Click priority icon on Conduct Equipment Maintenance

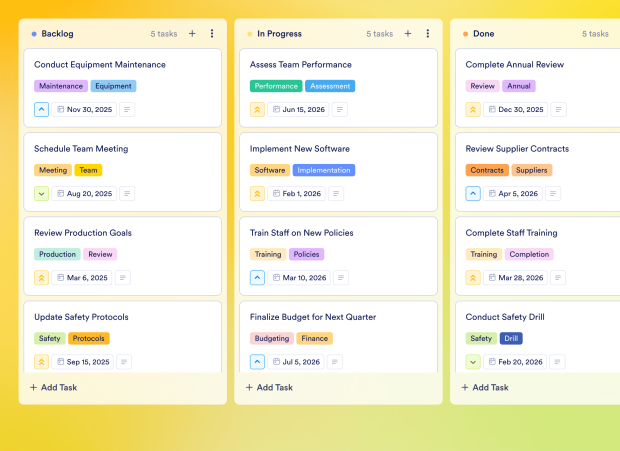pos(42,109)
